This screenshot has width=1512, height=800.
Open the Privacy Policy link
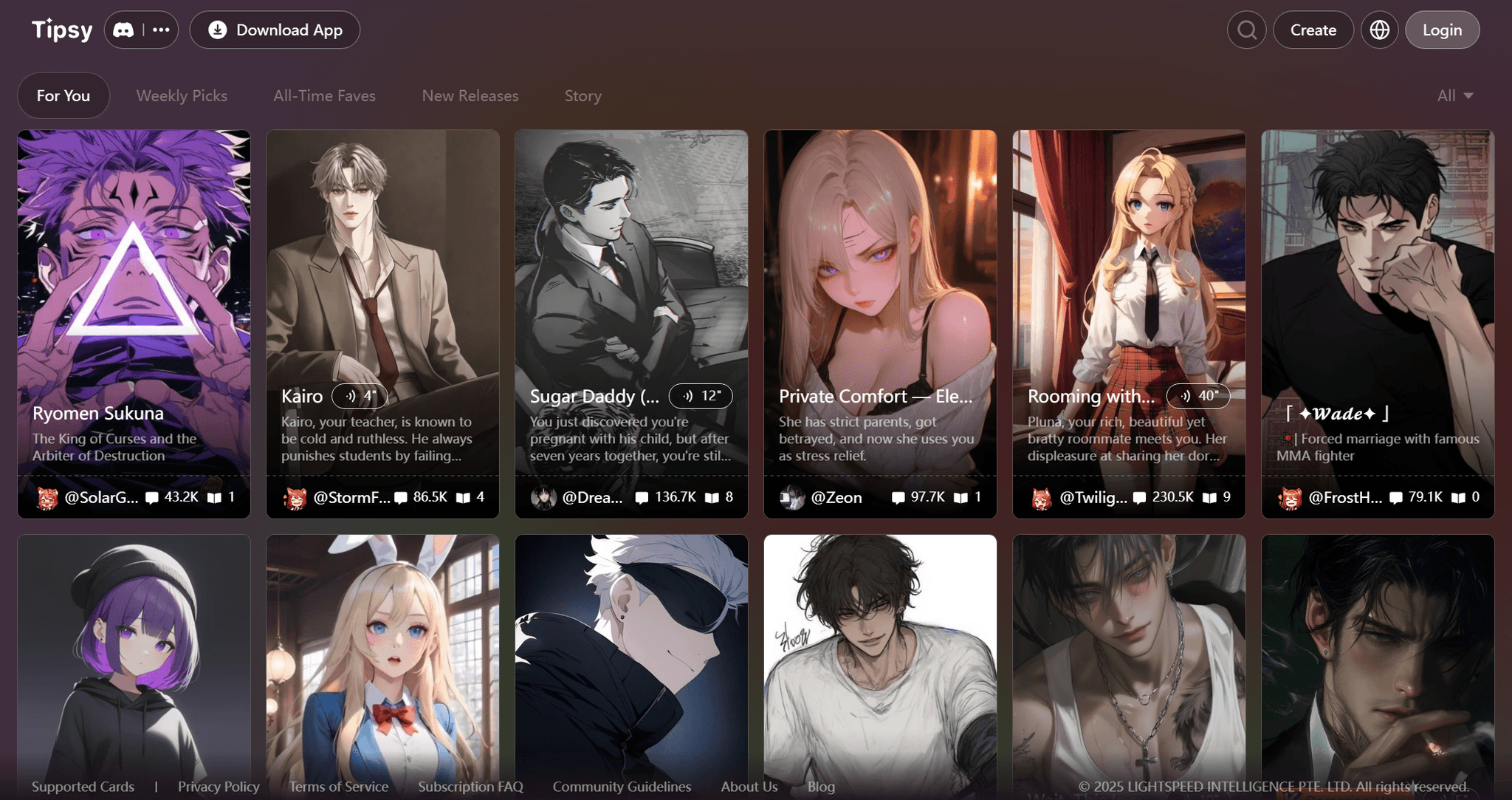point(219,787)
